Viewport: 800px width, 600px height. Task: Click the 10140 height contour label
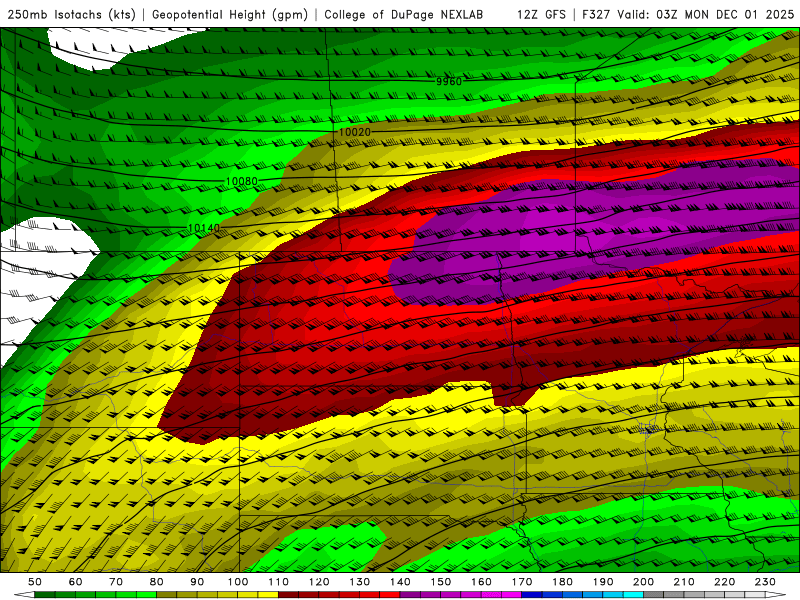pos(204,228)
